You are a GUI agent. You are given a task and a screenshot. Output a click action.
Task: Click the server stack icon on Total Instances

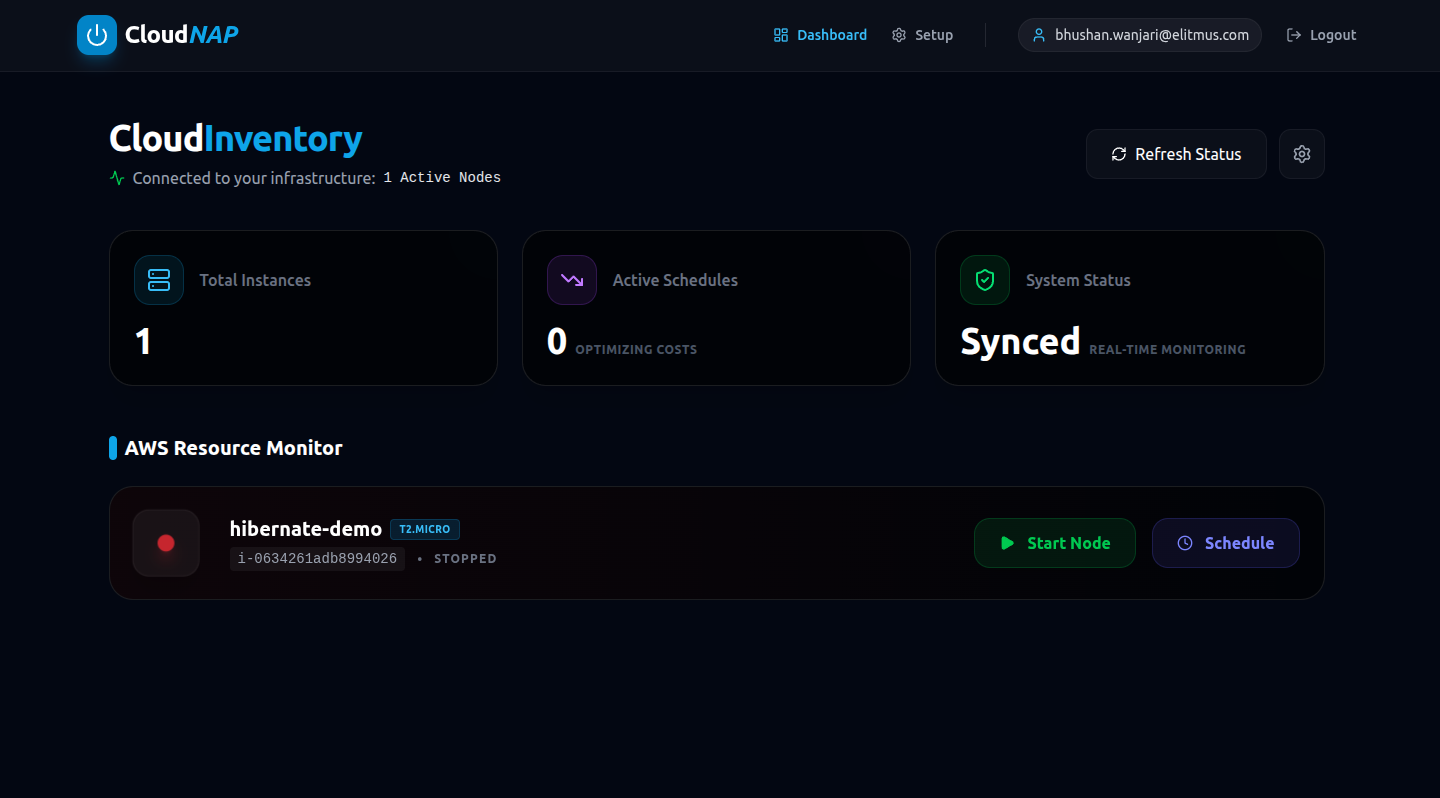[158, 280]
